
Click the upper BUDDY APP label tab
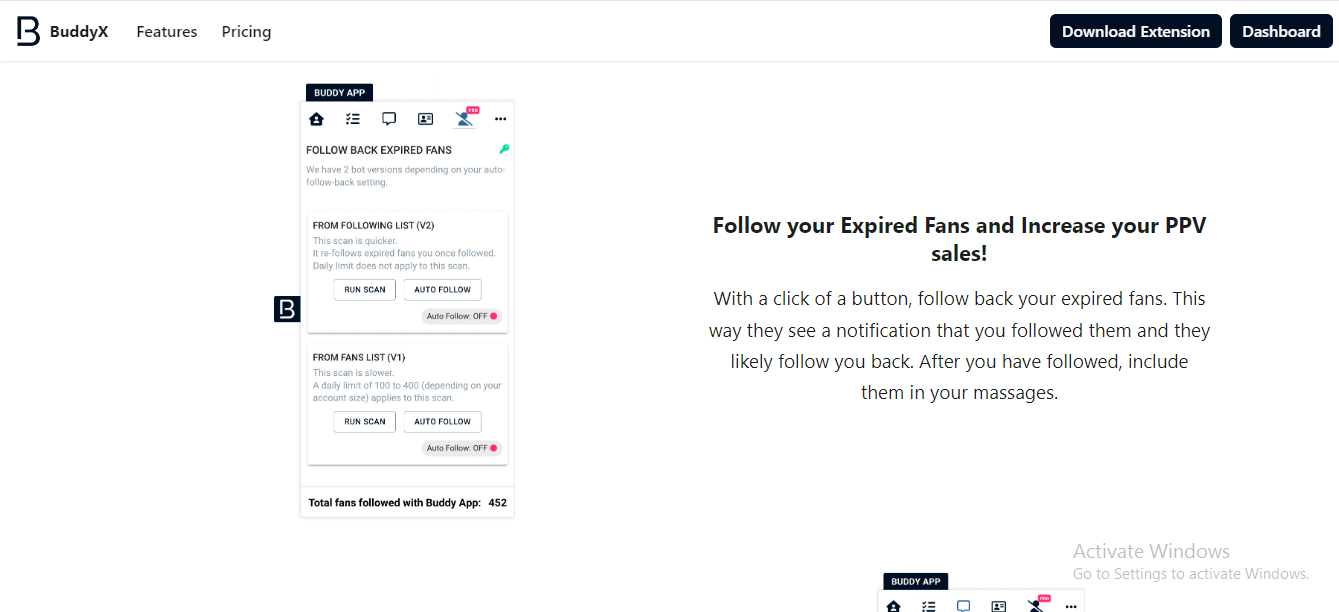coord(339,92)
